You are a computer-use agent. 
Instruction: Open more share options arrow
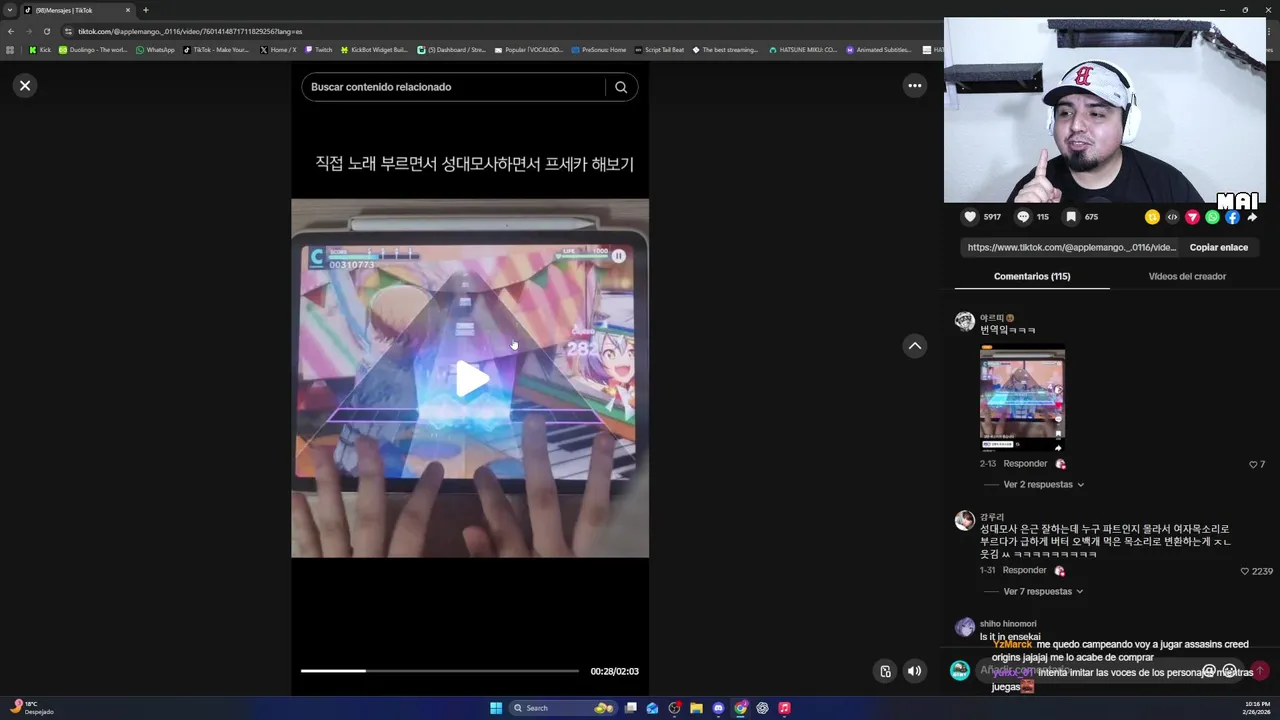(x=1252, y=217)
